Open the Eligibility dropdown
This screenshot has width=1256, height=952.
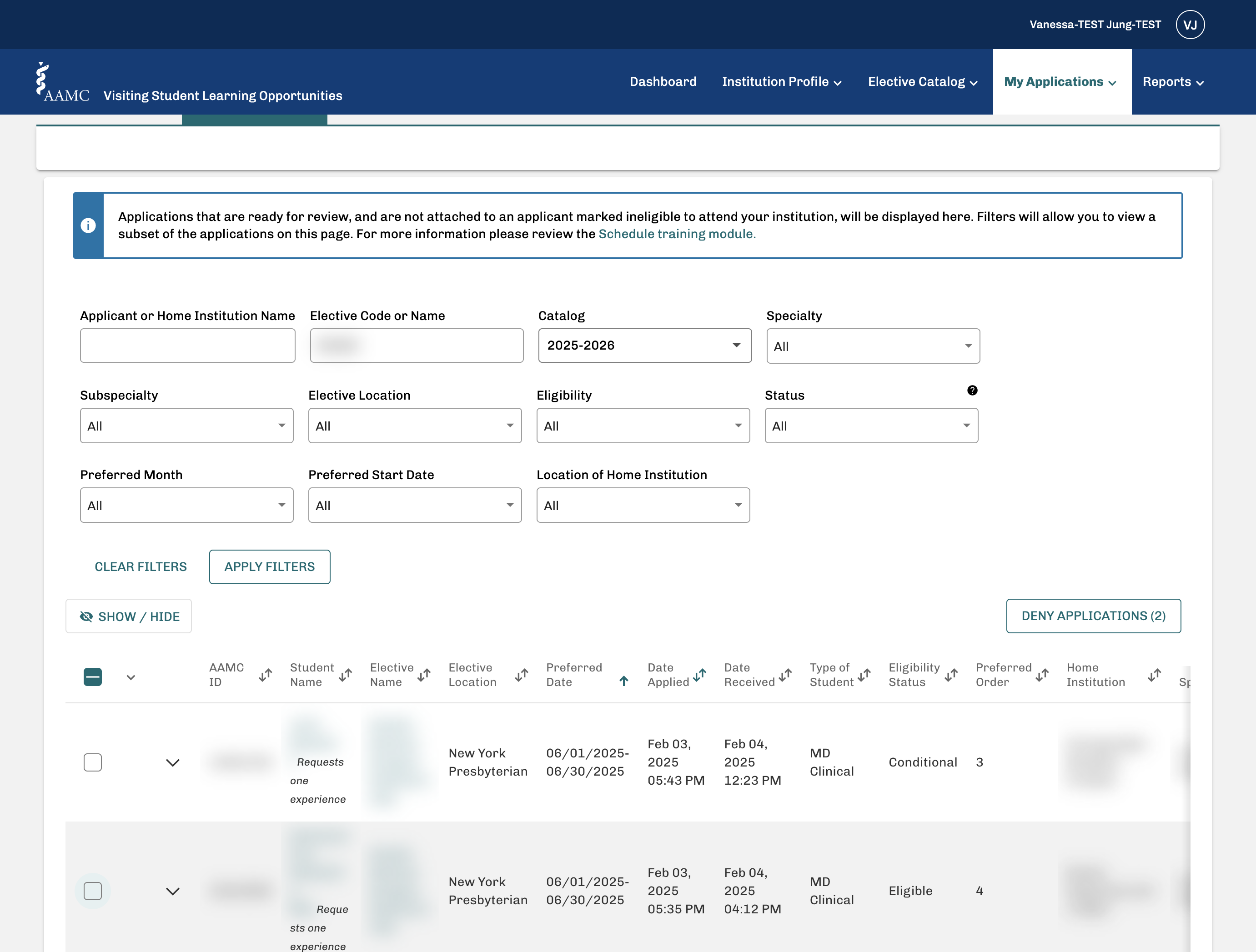point(643,425)
